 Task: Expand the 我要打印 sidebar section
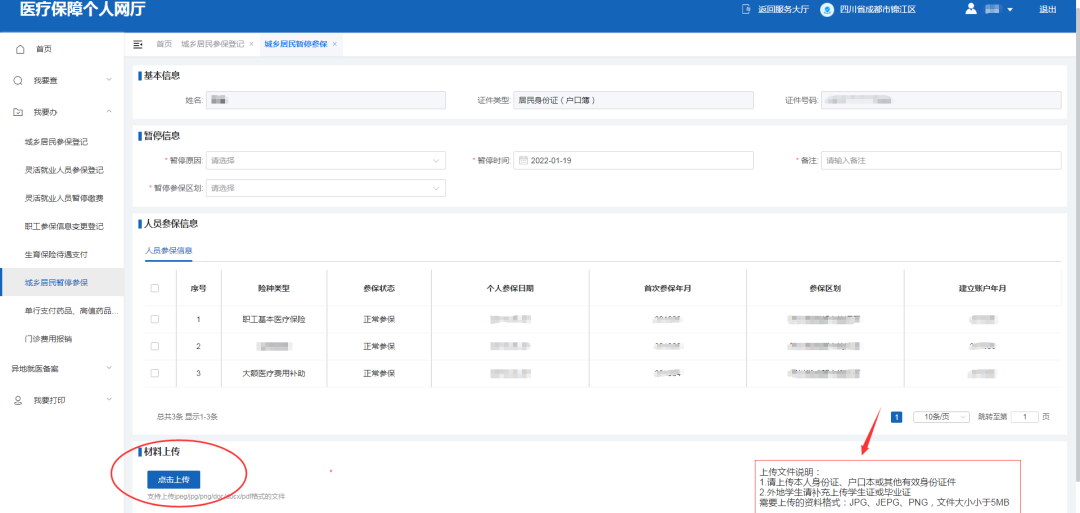tap(109, 400)
